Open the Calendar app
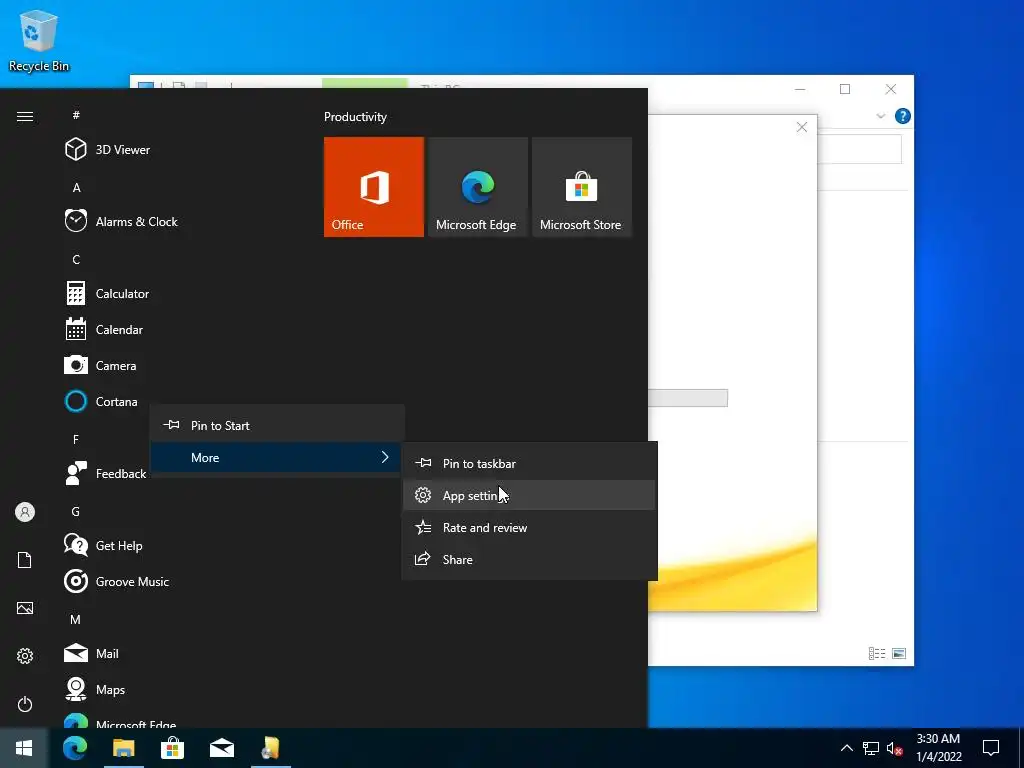 tap(104, 330)
